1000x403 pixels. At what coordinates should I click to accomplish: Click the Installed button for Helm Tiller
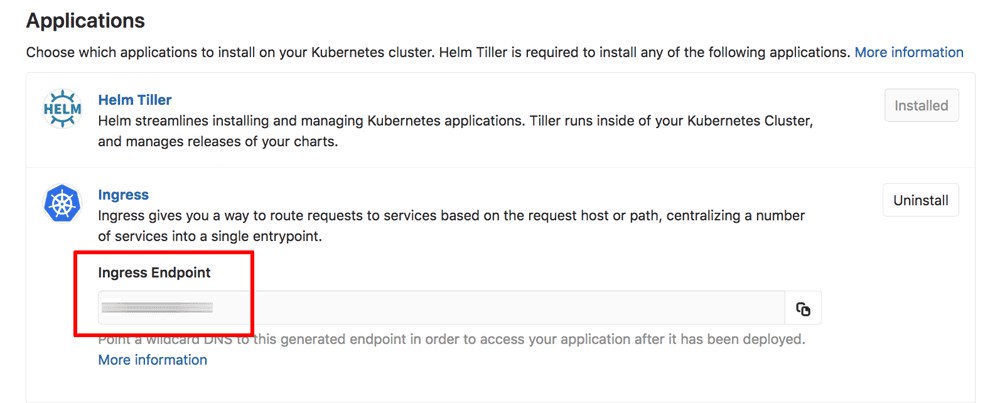tap(921, 105)
